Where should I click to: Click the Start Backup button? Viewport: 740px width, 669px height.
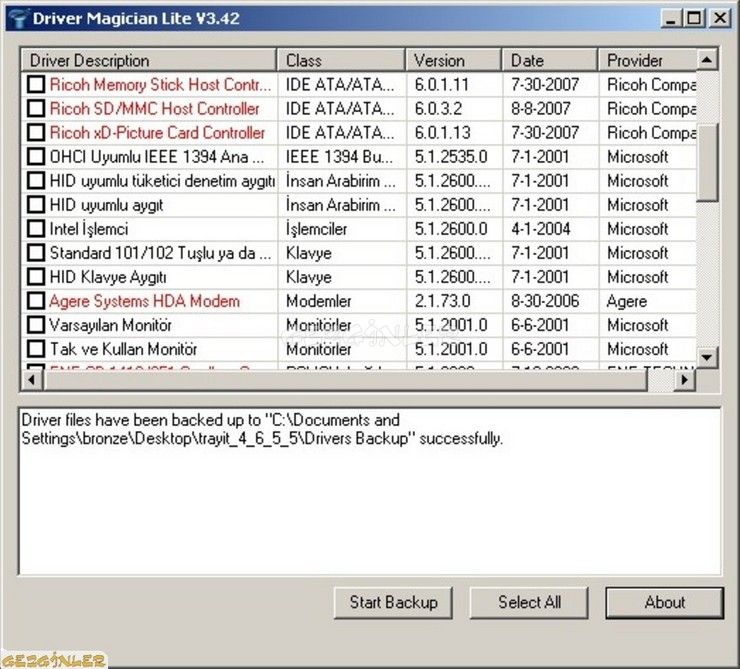tap(393, 602)
